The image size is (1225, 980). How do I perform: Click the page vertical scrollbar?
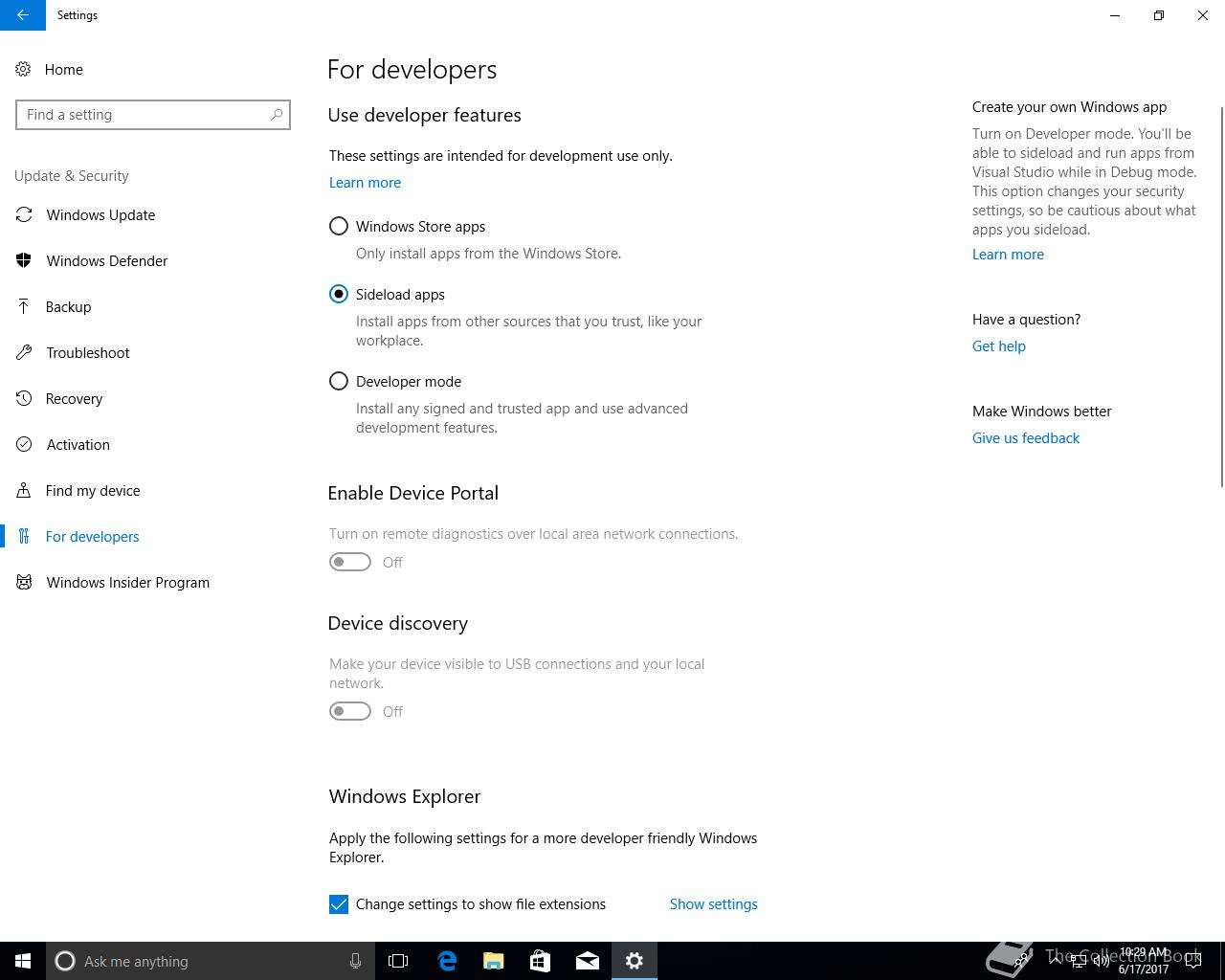[1221, 297]
